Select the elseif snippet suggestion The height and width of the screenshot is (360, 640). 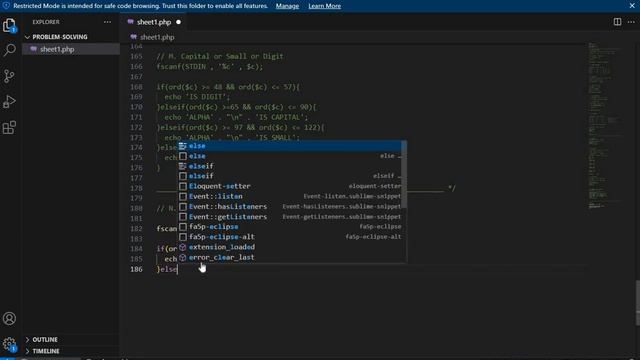tap(290, 176)
